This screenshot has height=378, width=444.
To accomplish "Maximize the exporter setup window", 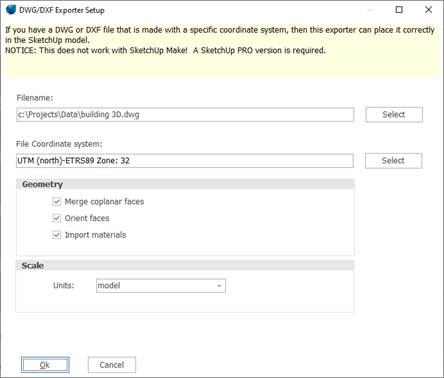I will 399,10.
